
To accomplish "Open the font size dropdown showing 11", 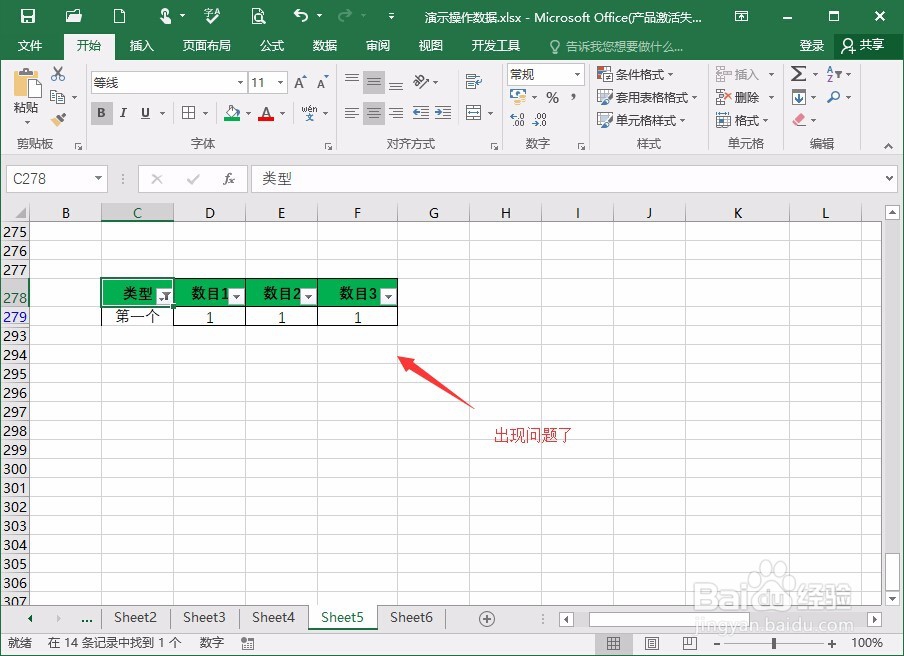I will (x=280, y=82).
